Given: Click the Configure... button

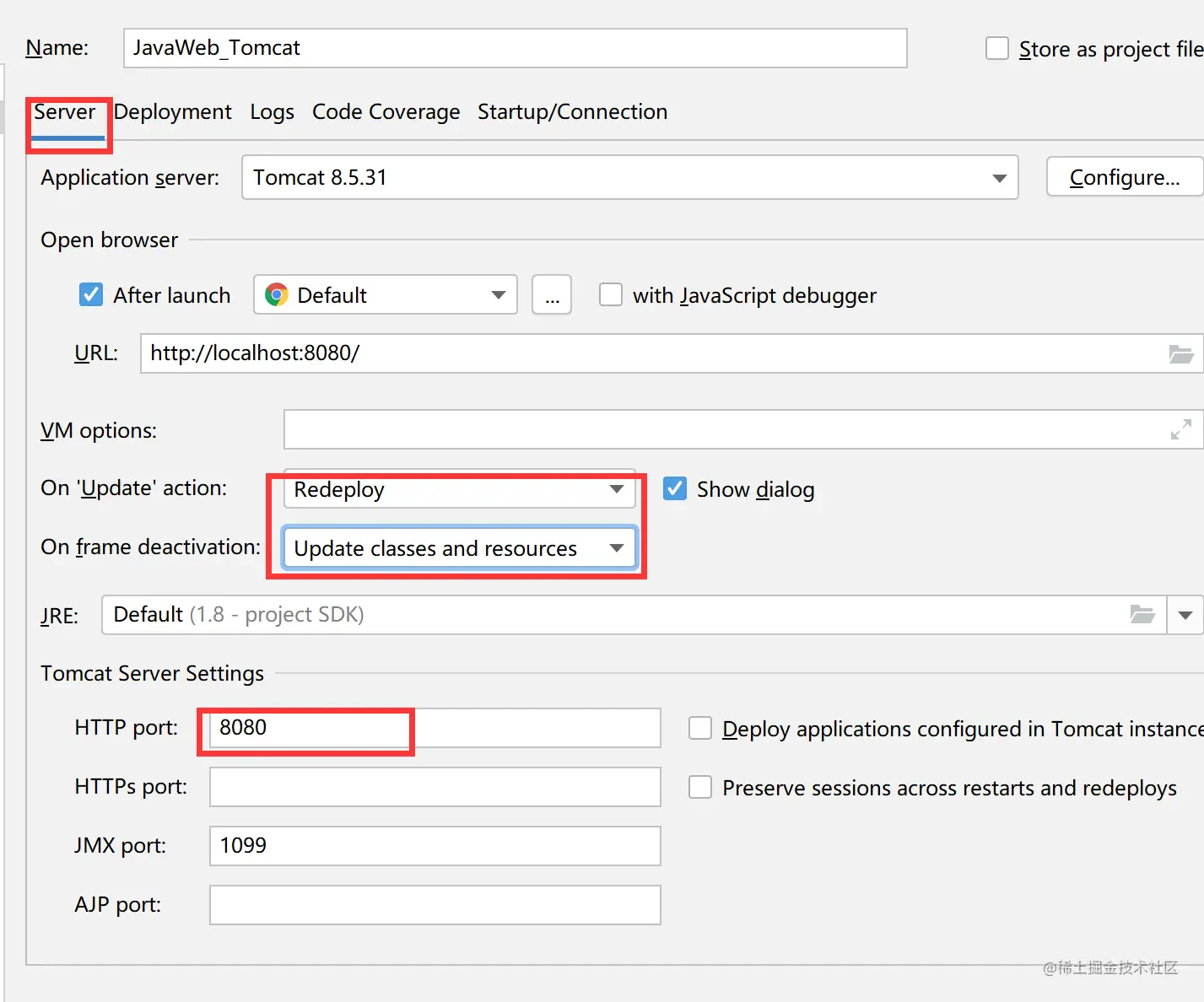Looking at the screenshot, I should tap(1124, 177).
